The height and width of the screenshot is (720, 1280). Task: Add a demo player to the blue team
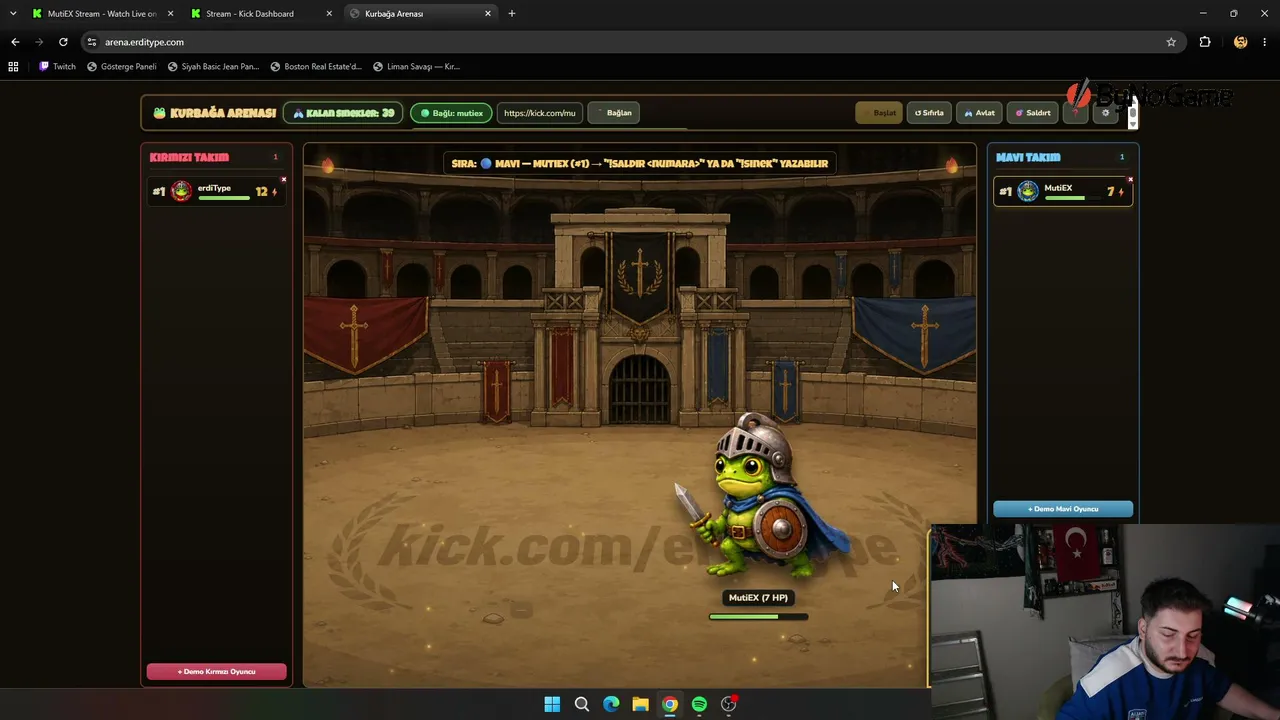point(1063,509)
